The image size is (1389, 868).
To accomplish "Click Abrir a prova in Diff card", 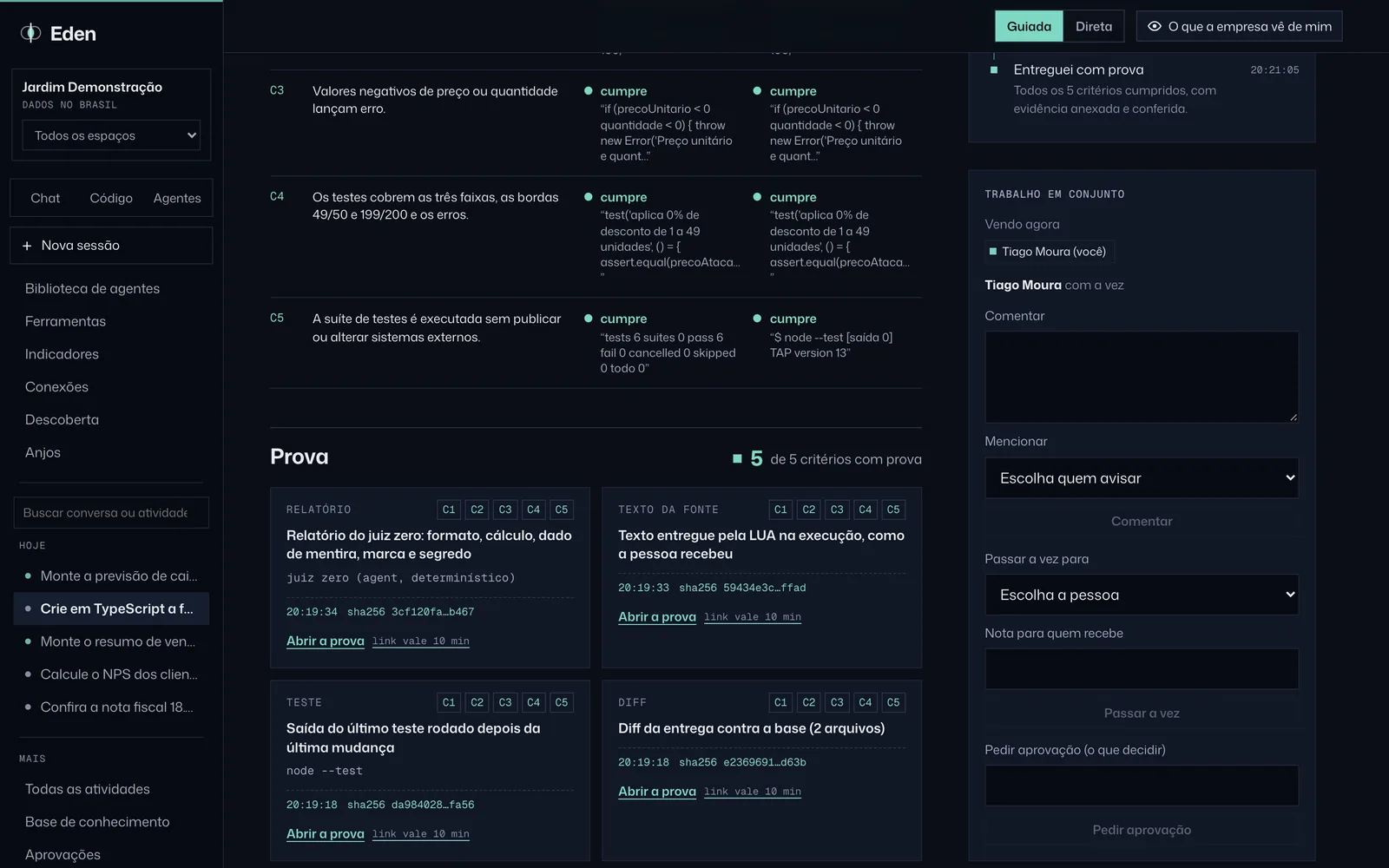I will pos(657,791).
